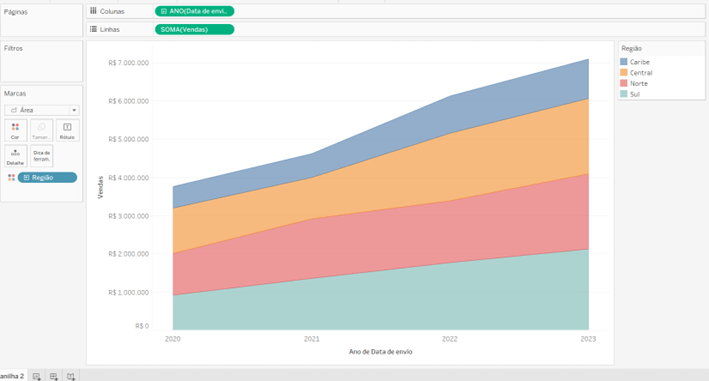Click the Colunas shelf icon

(93, 11)
